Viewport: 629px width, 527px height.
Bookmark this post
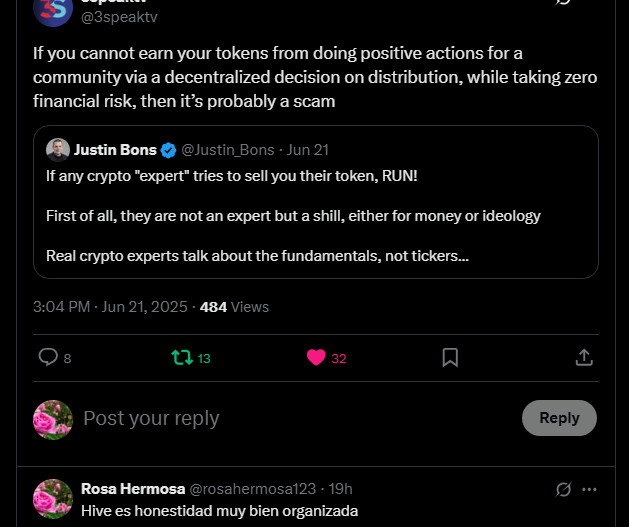coord(450,357)
